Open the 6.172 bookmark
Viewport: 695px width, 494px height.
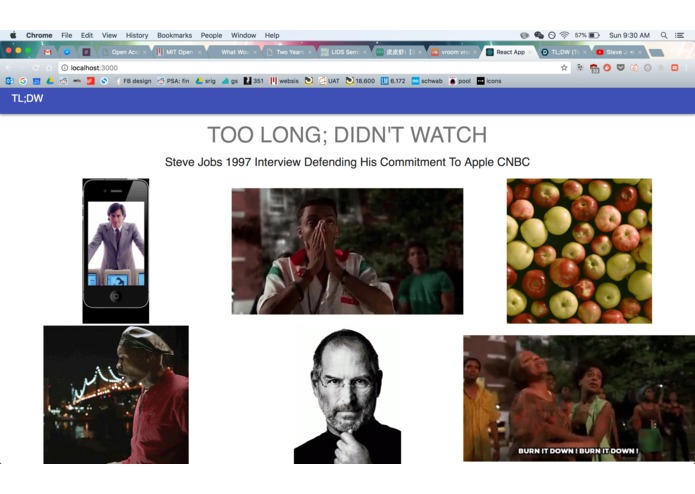coord(394,81)
